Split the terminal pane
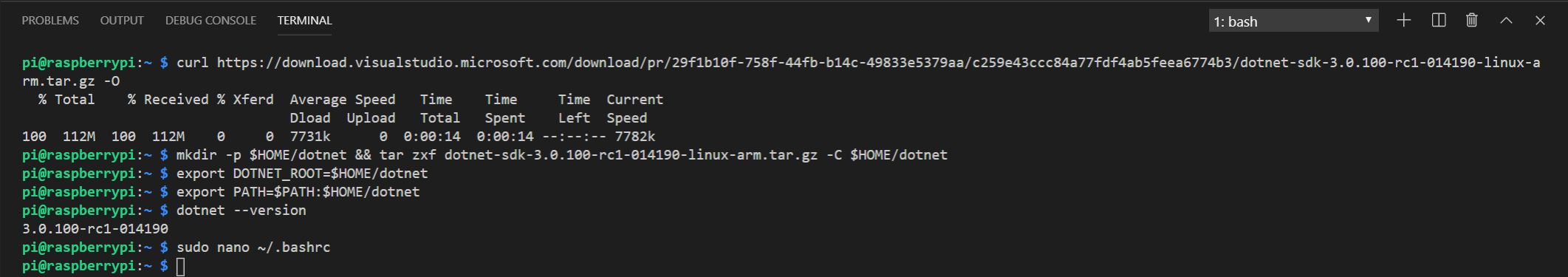Viewport: 1568px width, 277px height. click(x=1439, y=21)
